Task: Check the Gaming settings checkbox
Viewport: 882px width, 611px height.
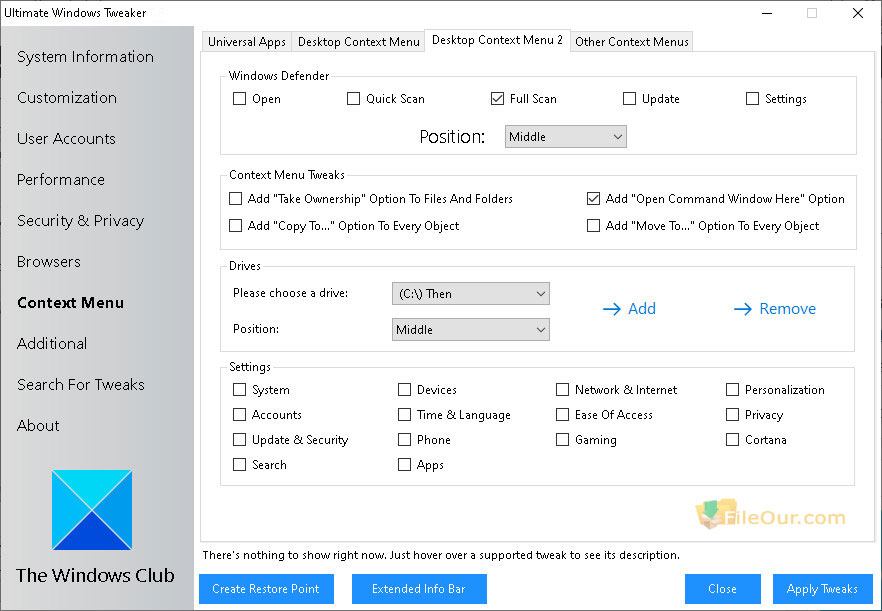Action: point(562,439)
